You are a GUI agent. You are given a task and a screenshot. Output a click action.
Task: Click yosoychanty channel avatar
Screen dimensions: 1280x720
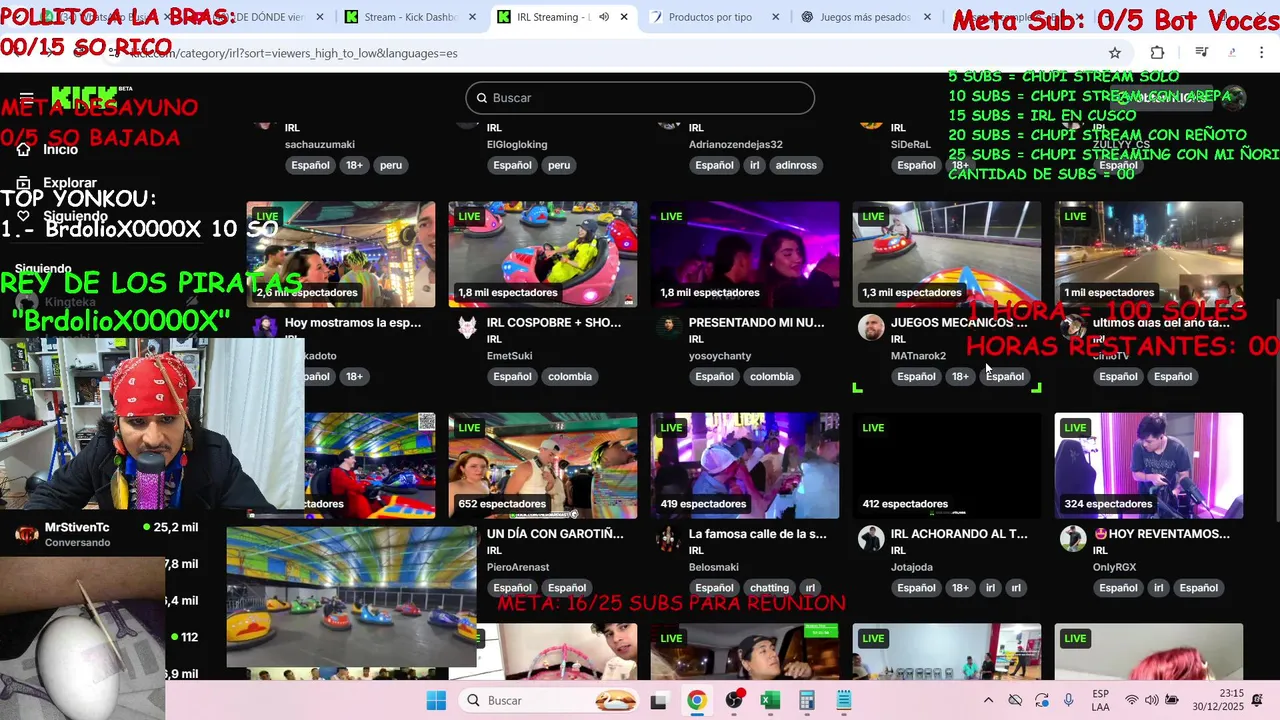pos(669,327)
